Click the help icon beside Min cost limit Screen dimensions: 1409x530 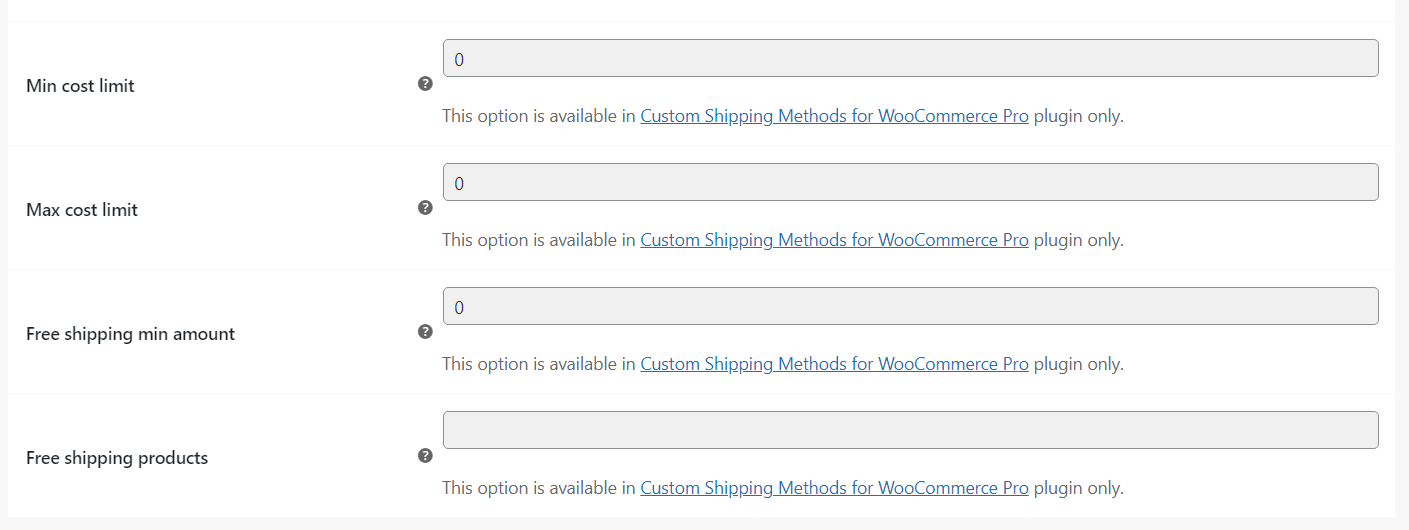click(x=425, y=84)
